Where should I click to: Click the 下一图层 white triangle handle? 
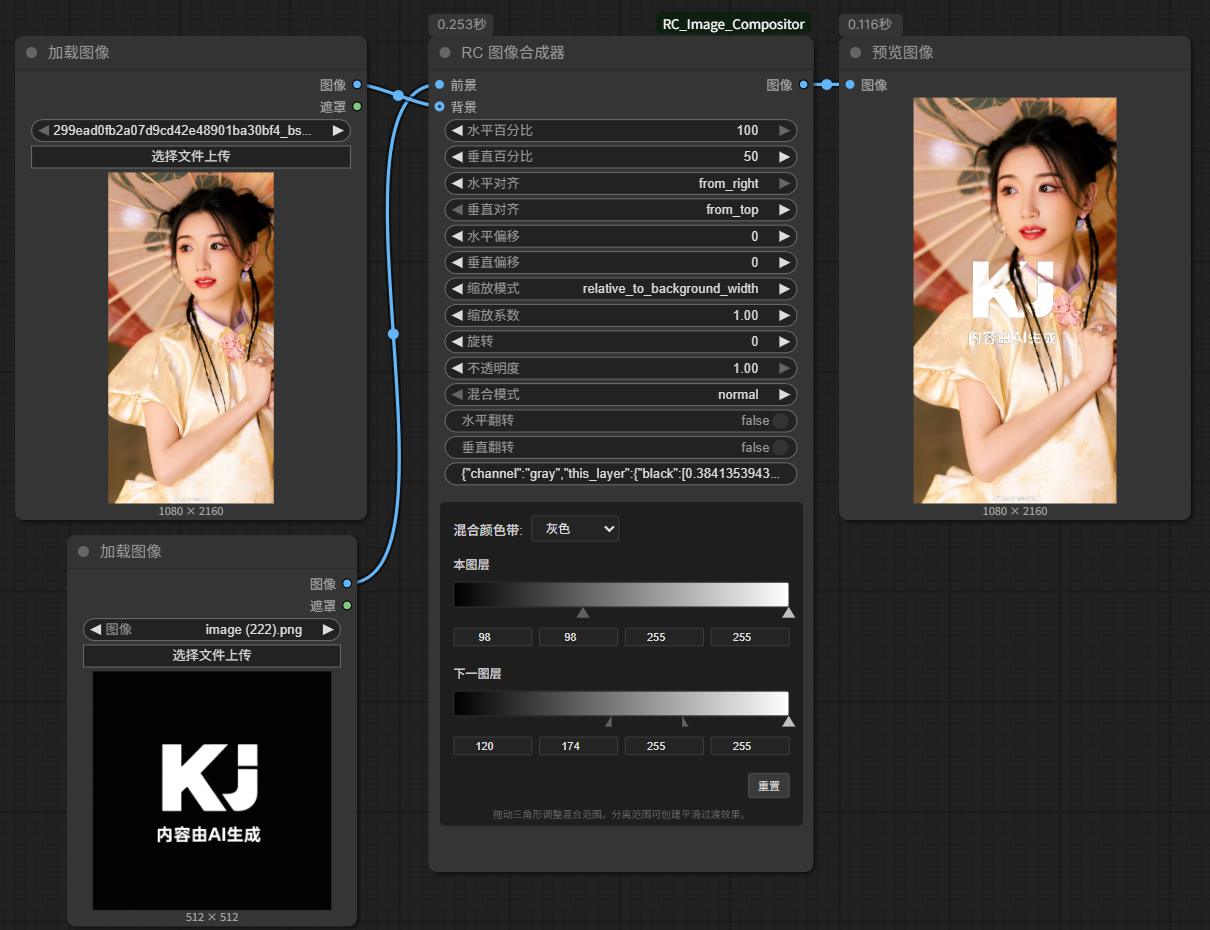[788, 721]
